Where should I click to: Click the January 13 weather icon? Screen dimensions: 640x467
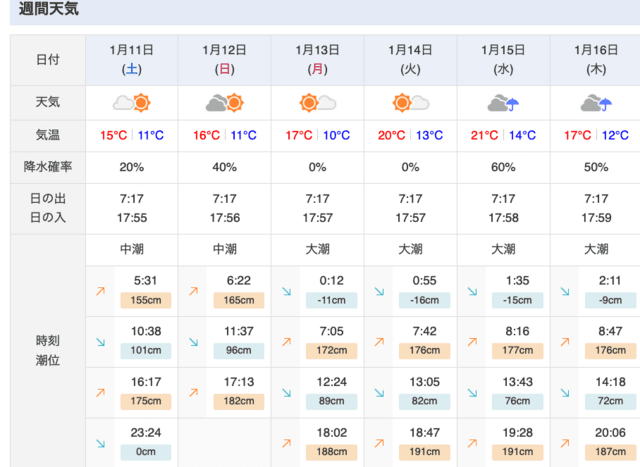click(x=317, y=102)
